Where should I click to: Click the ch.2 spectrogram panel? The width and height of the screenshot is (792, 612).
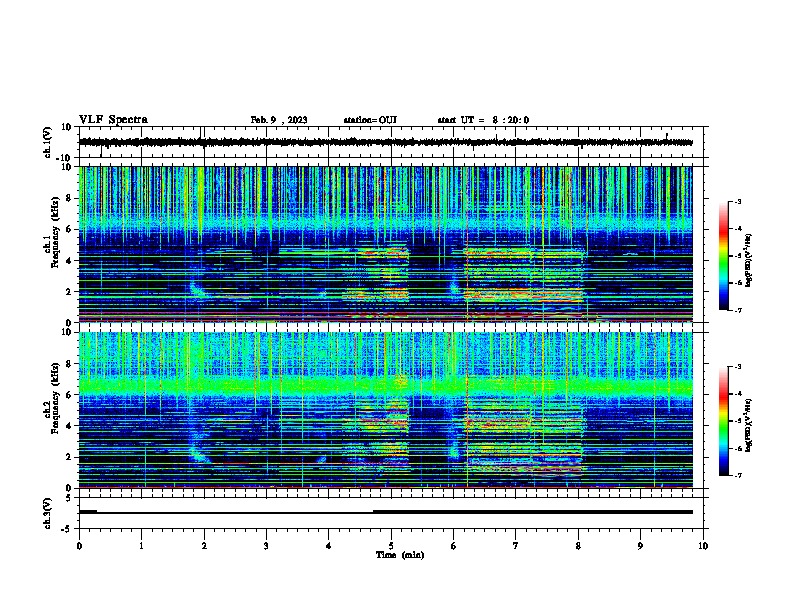point(385,410)
